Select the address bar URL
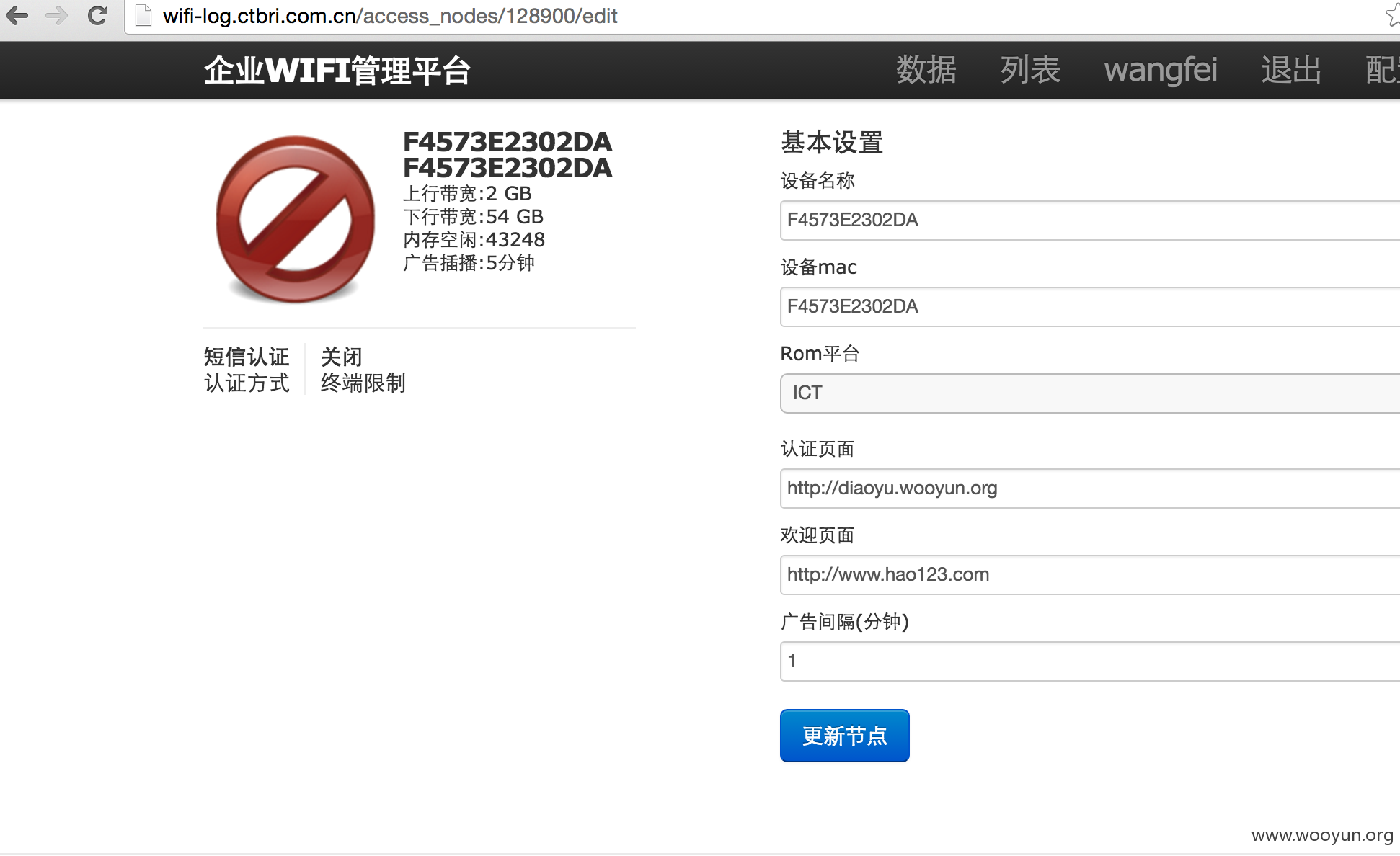Viewport: 1400px width, 856px height. [390, 15]
